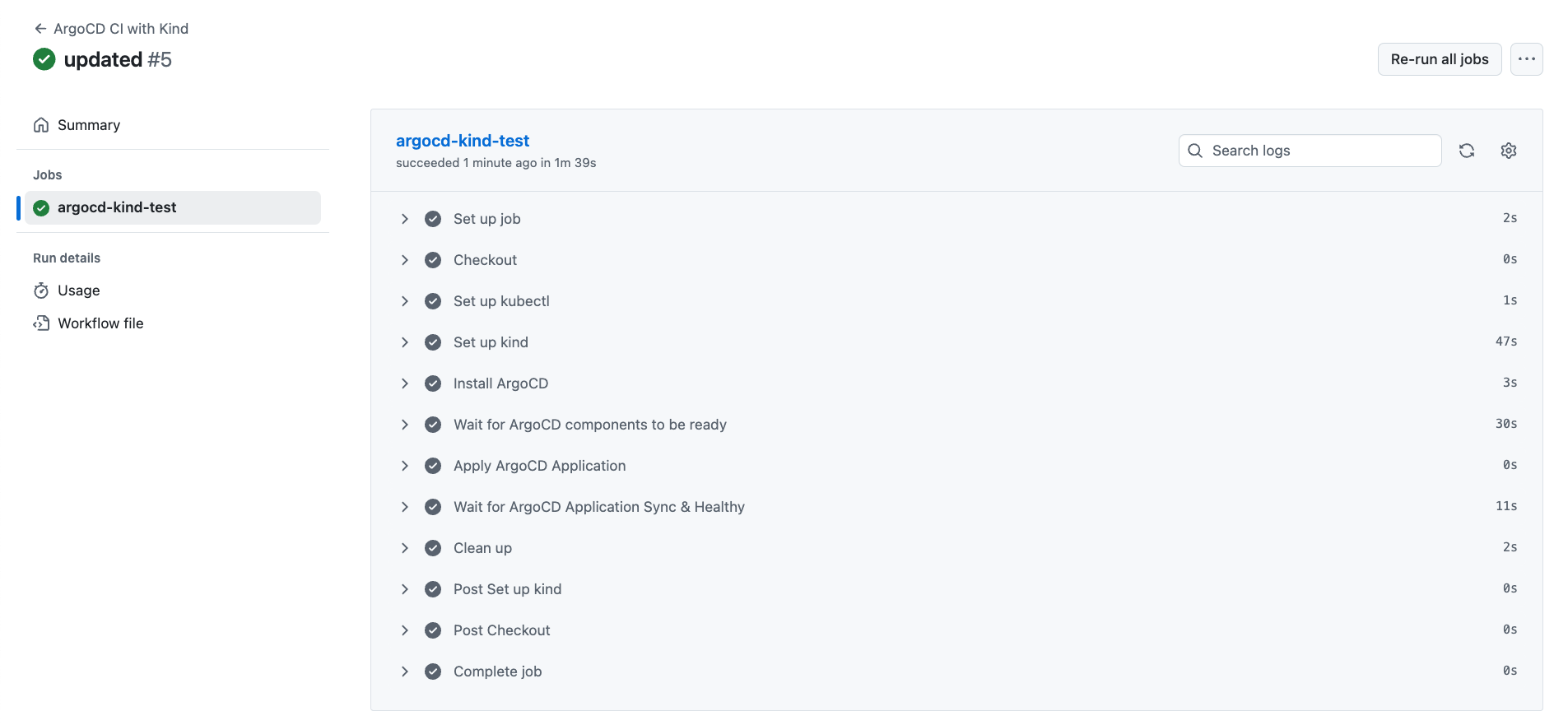Image resolution: width=1568 pixels, height=725 pixels.
Task: Open the three-dot more options menu
Action: 1527,59
